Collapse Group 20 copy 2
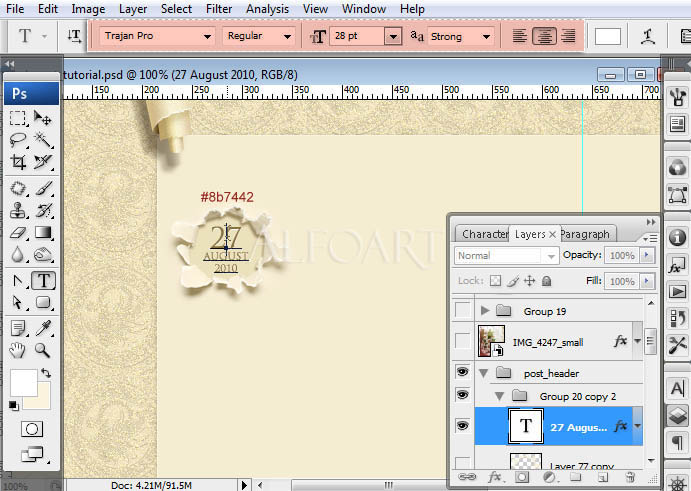This screenshot has height=491, width=691. point(499,396)
